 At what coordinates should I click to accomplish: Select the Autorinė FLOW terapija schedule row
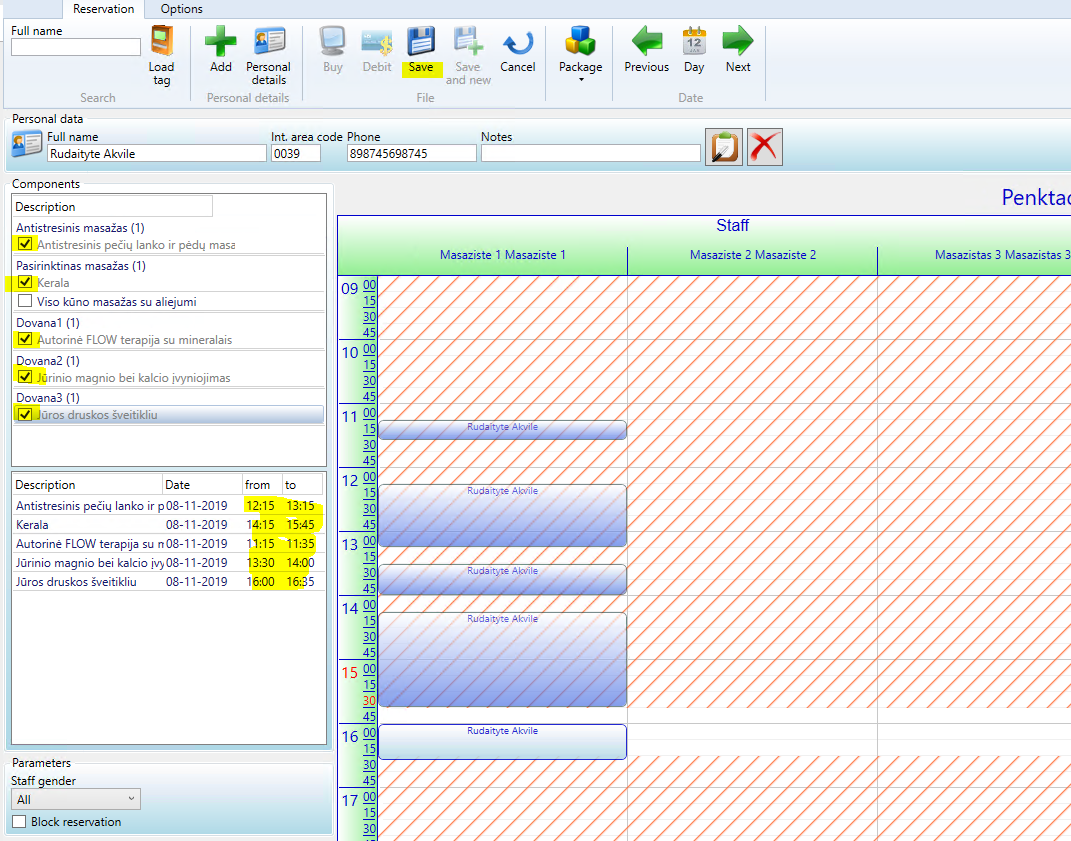[169, 544]
